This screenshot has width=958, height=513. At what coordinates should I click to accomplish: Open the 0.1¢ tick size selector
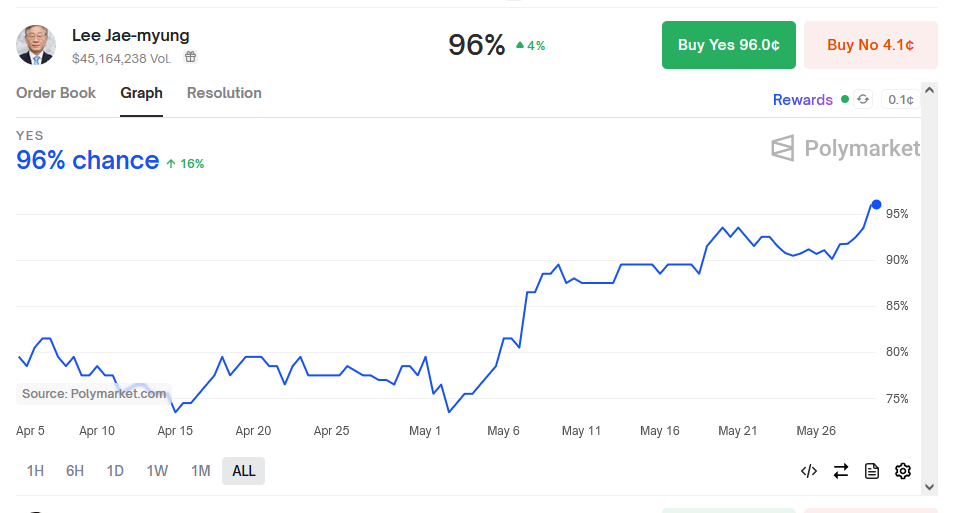pos(900,99)
